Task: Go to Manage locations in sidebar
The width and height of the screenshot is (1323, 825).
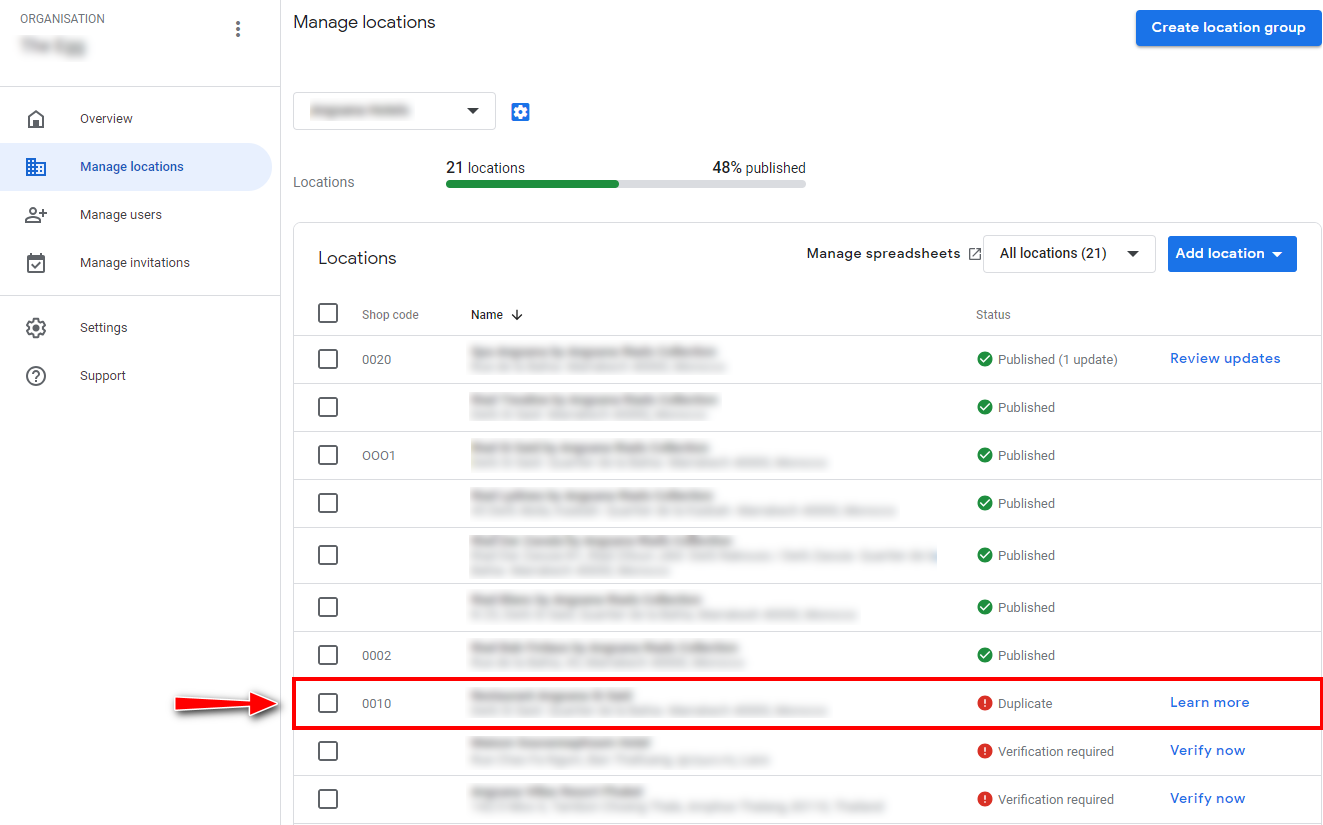Action: pyautogui.click(x=132, y=167)
